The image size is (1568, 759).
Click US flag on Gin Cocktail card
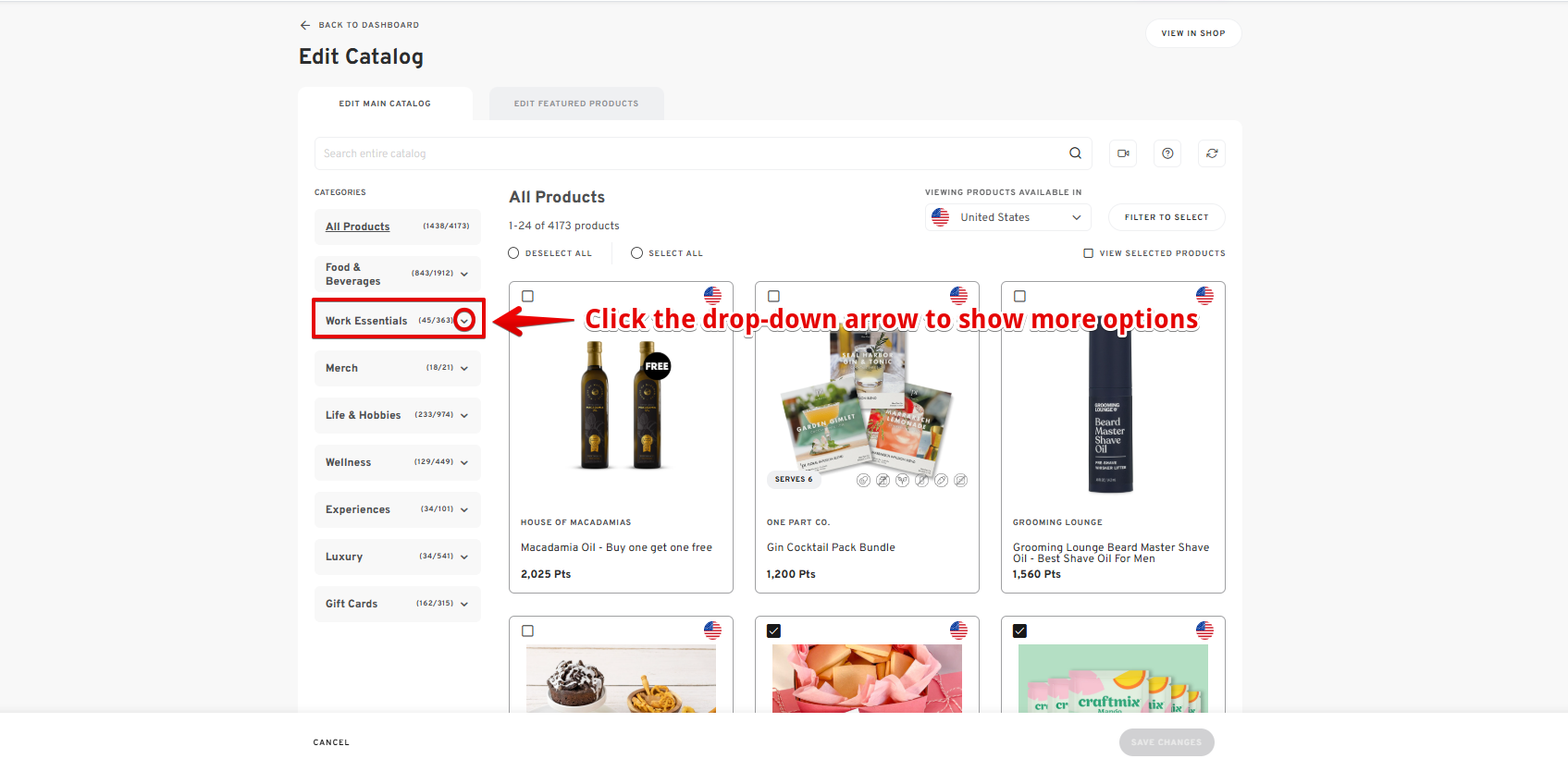click(958, 296)
